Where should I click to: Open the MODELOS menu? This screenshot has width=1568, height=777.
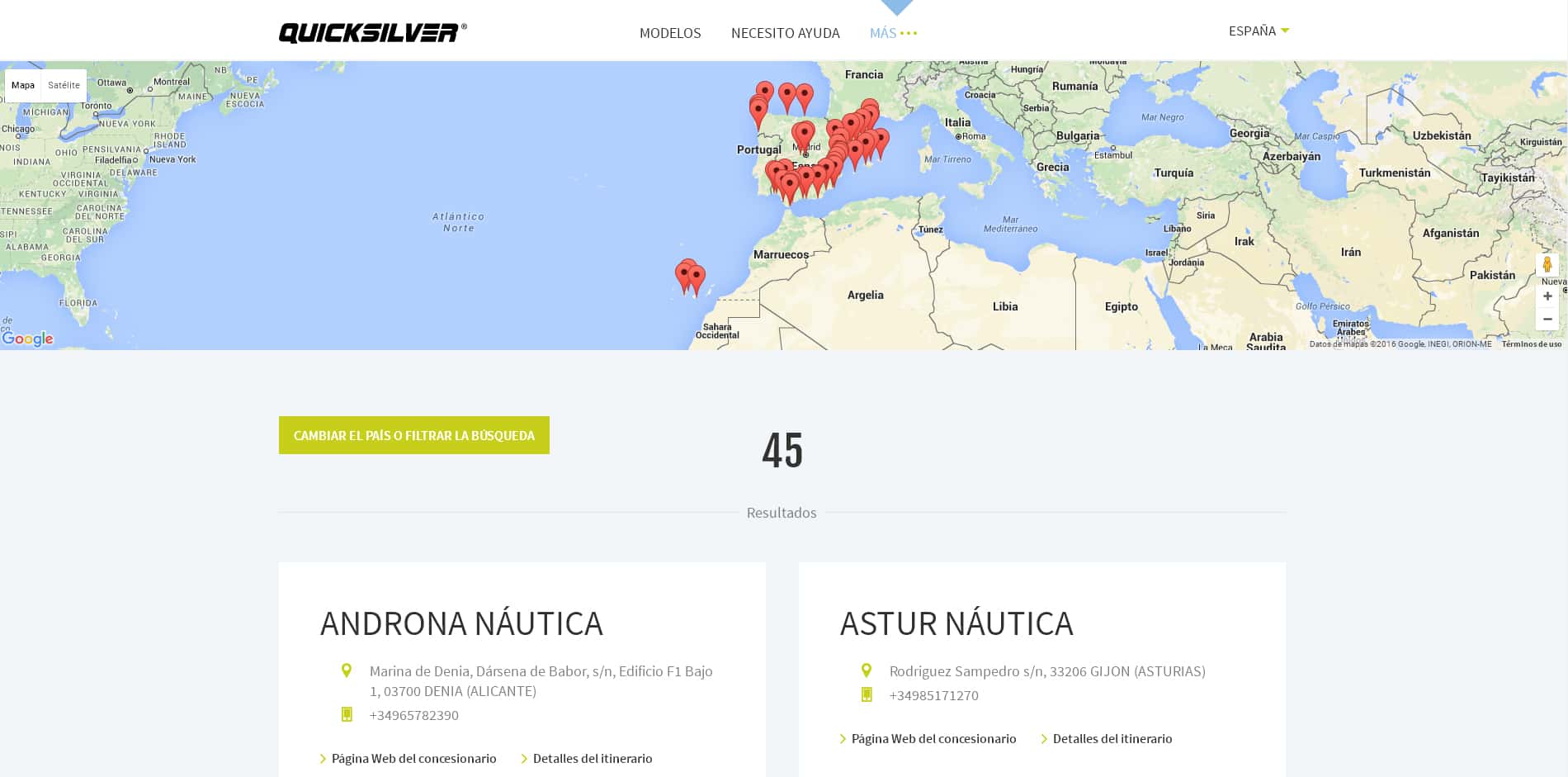[x=669, y=33]
